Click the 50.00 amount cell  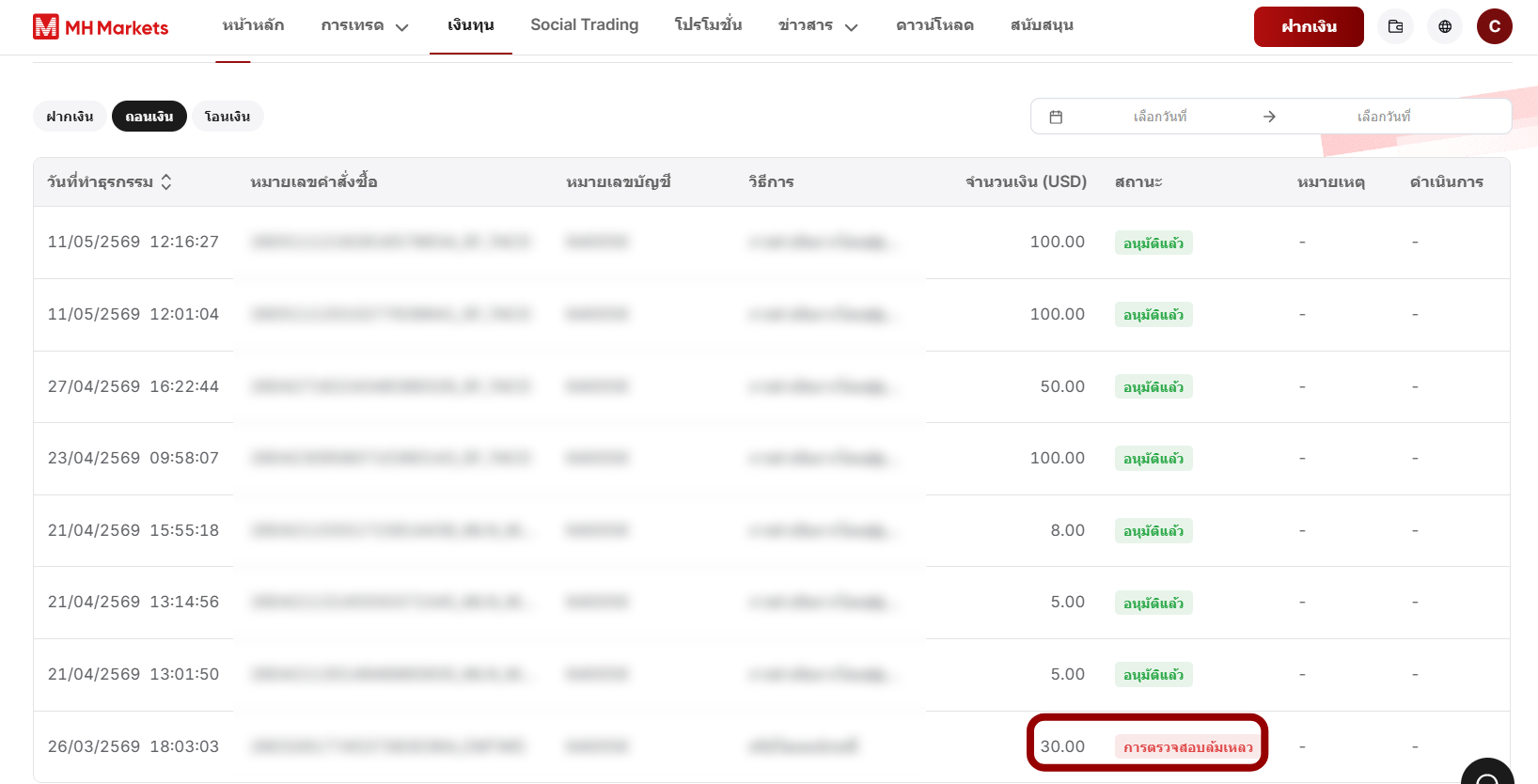point(1062,386)
